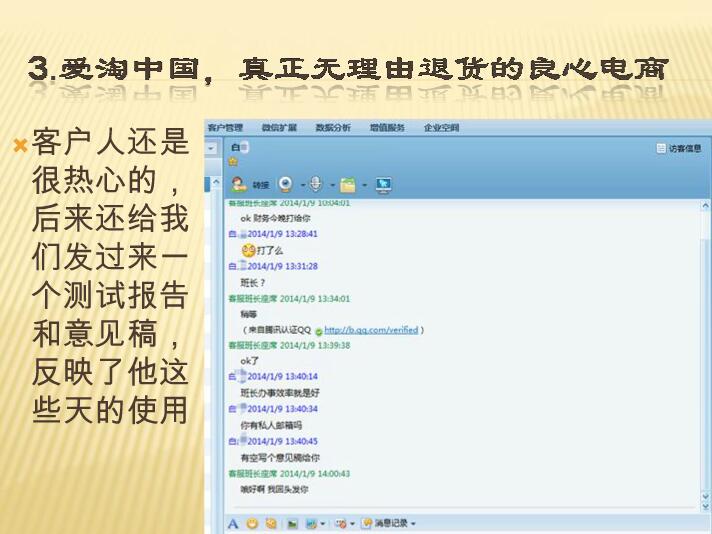Click the chat history vertical scrollbar track
Image resolution: width=712 pixels, height=534 pixels.
pyautogui.click(x=706, y=350)
